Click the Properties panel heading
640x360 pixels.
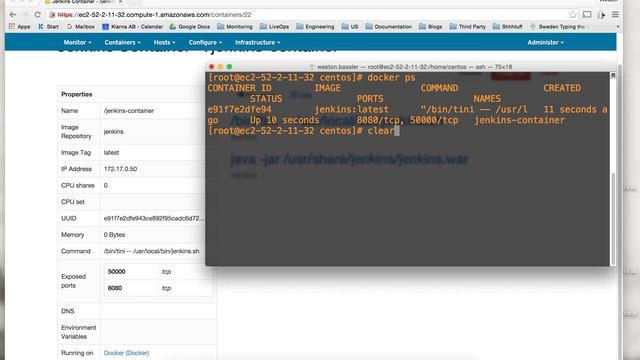pos(77,94)
